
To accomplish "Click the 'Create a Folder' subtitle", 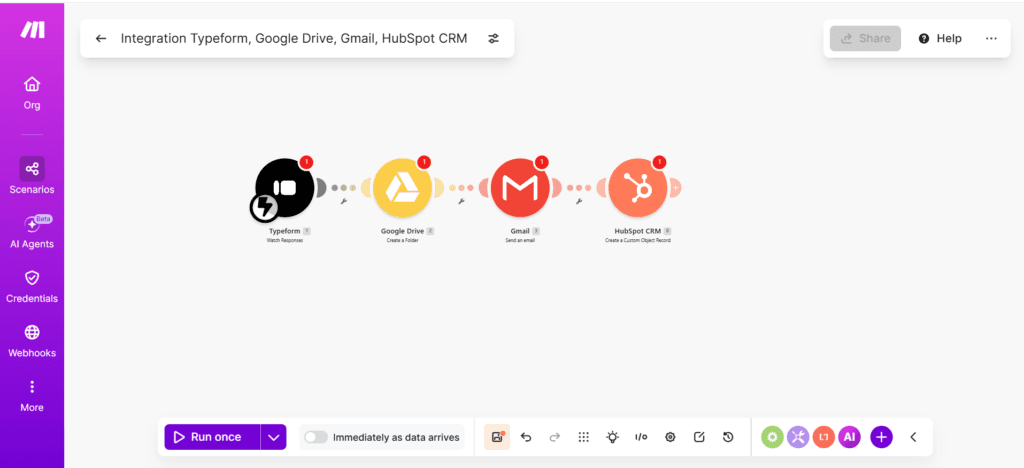I will [x=402, y=240].
